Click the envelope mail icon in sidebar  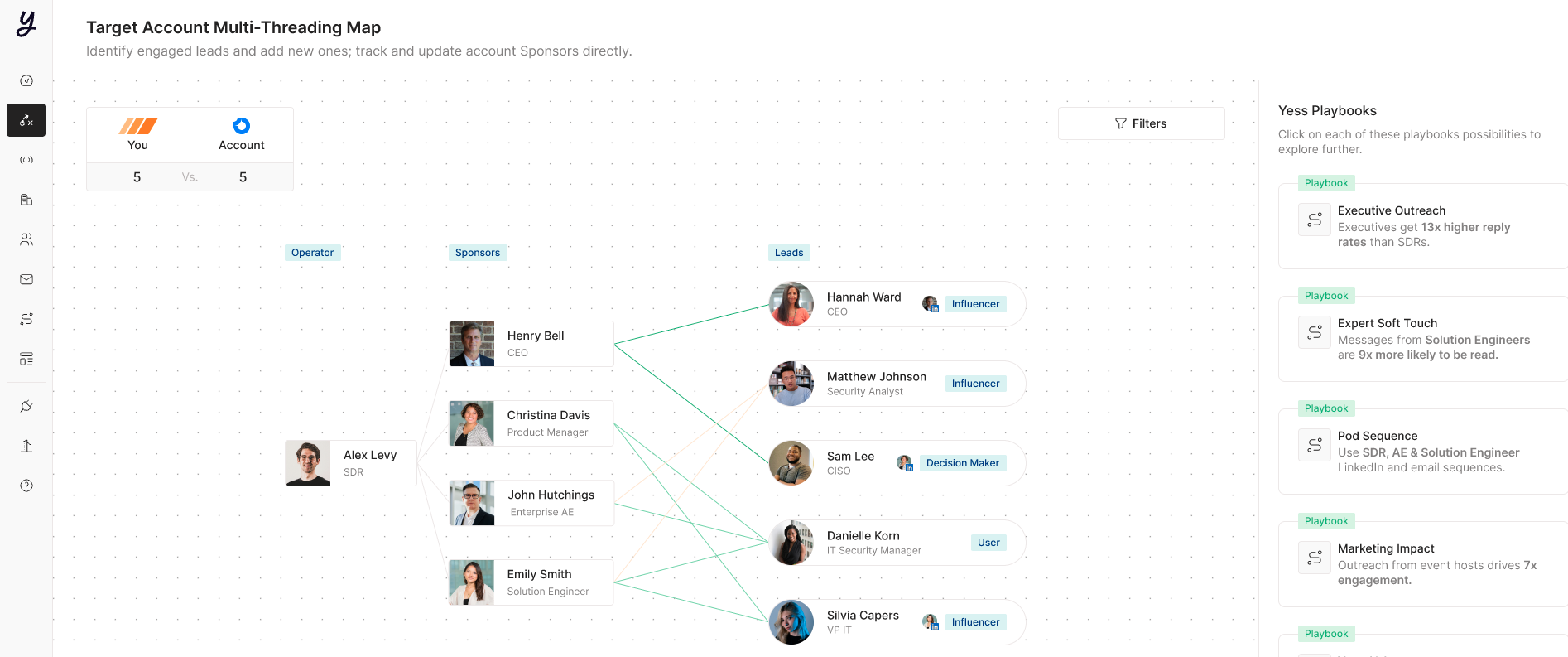(26, 279)
